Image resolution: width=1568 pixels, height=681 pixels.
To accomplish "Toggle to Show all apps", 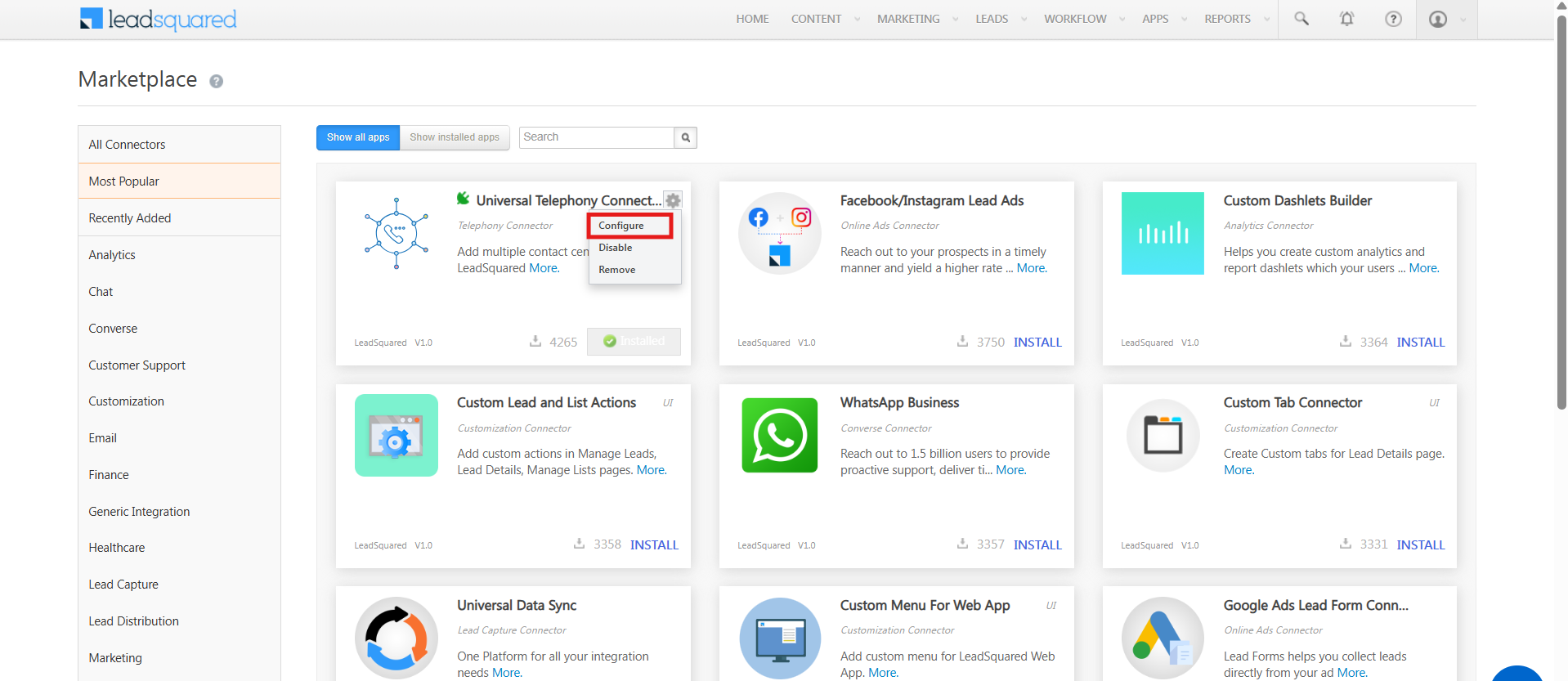I will [358, 137].
